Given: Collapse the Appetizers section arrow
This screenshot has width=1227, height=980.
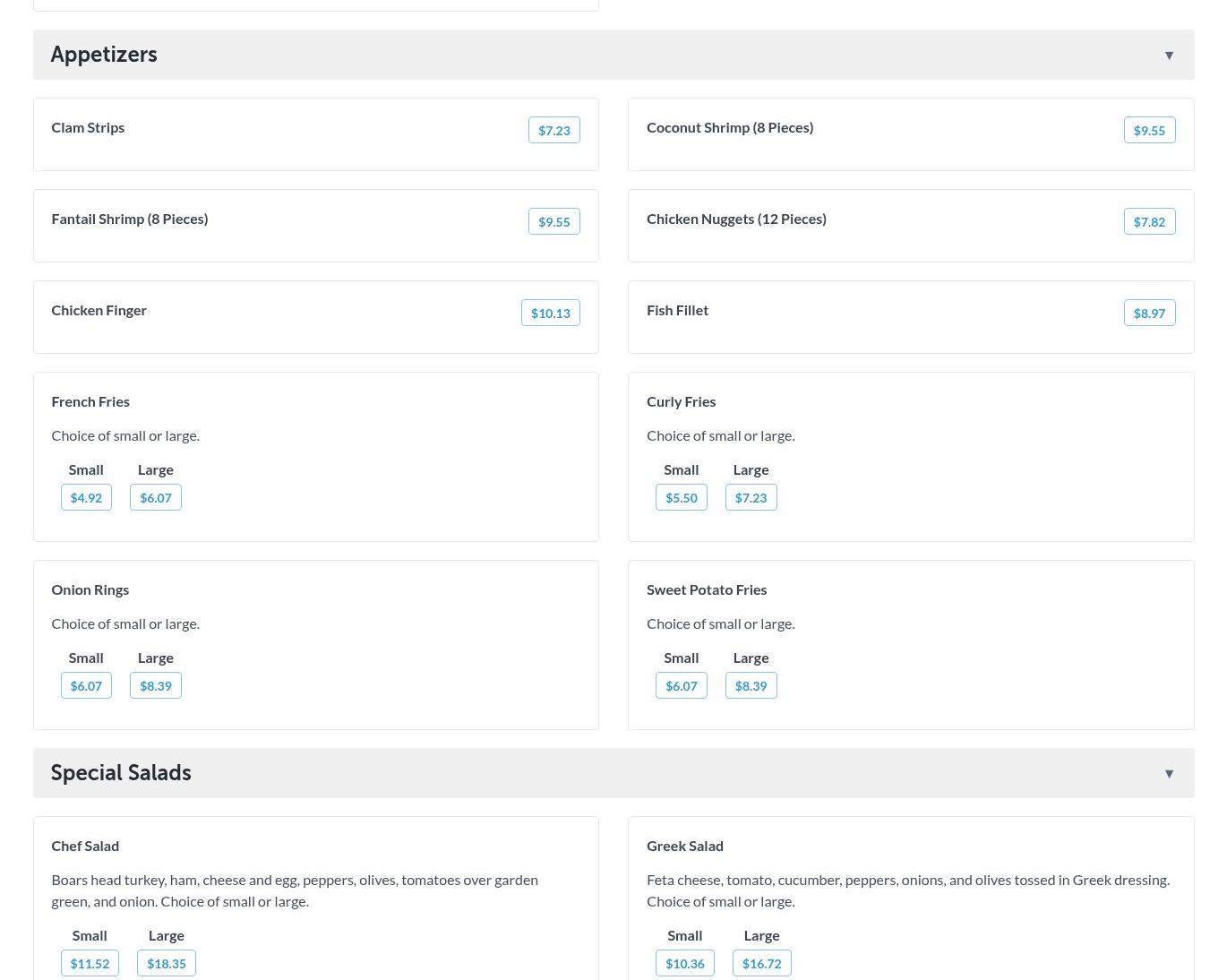Looking at the screenshot, I should click(1169, 56).
